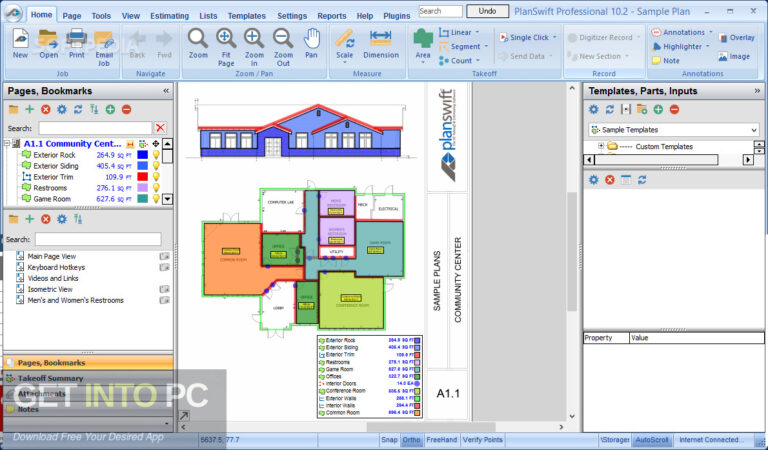Screen dimensions: 768x450
Task: Expand the Custom Templates folder
Action: pos(601,146)
